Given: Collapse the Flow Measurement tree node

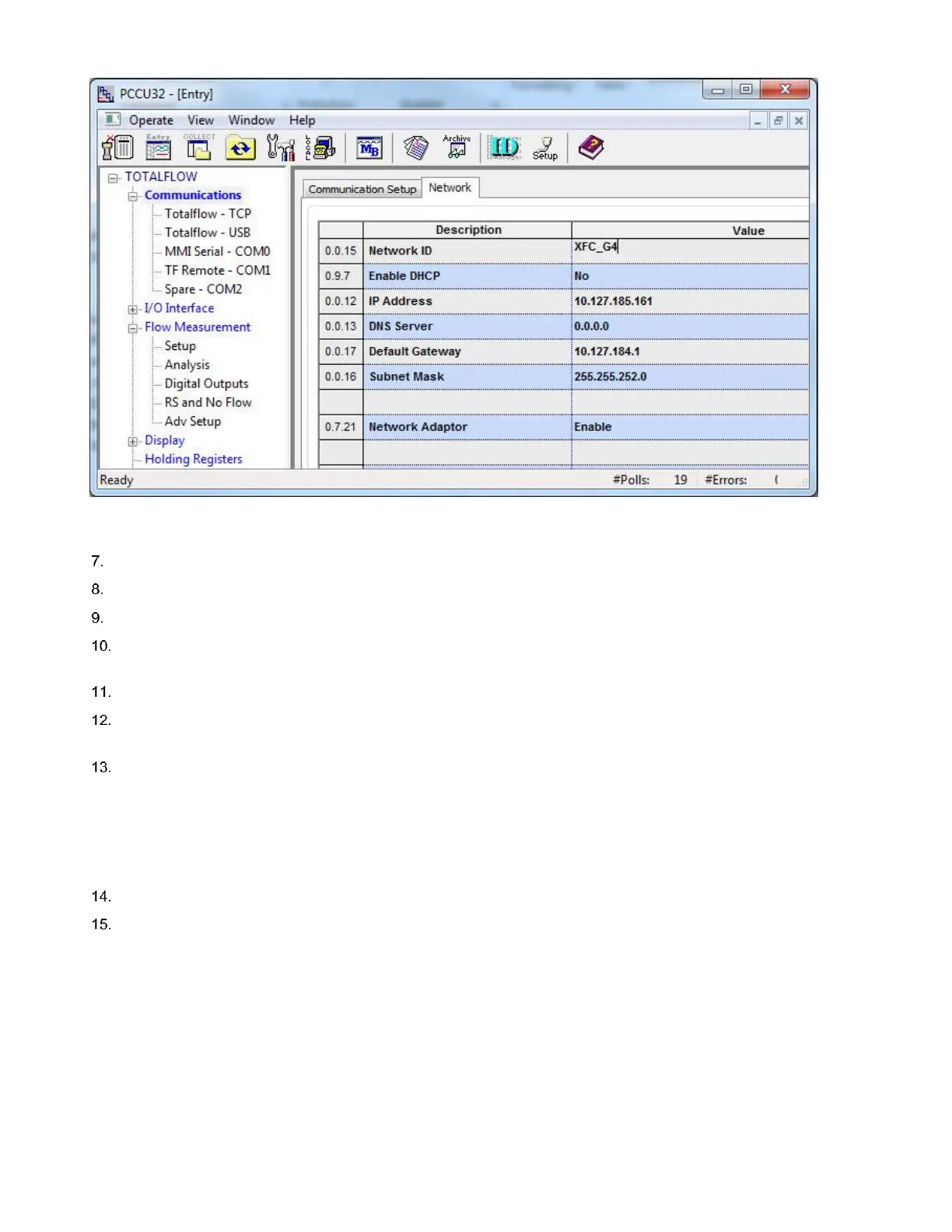Looking at the screenshot, I should (x=133, y=328).
